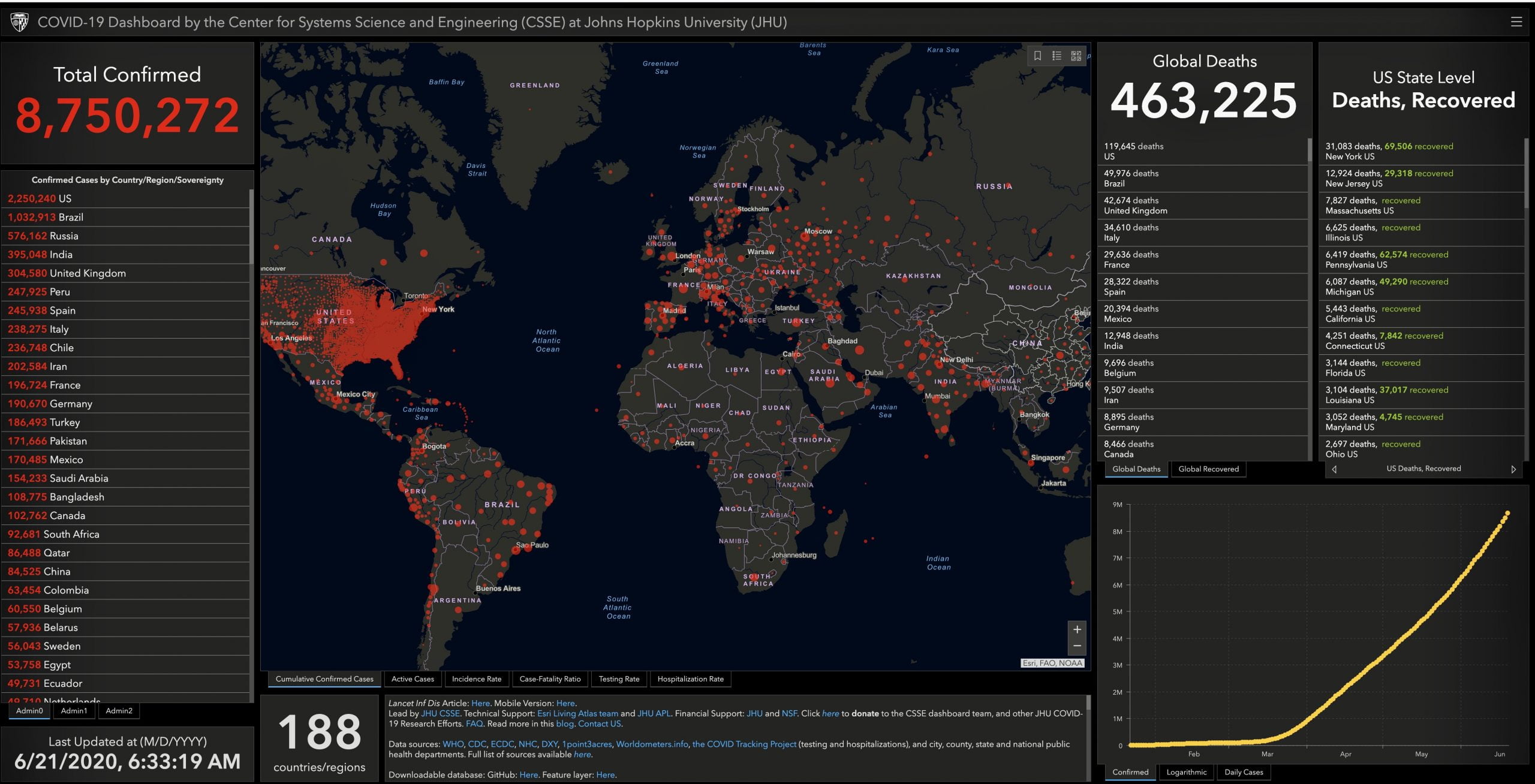Click the Esri, FAO, NOAA map attribution
This screenshot has height=784, width=1535.
click(x=1052, y=663)
